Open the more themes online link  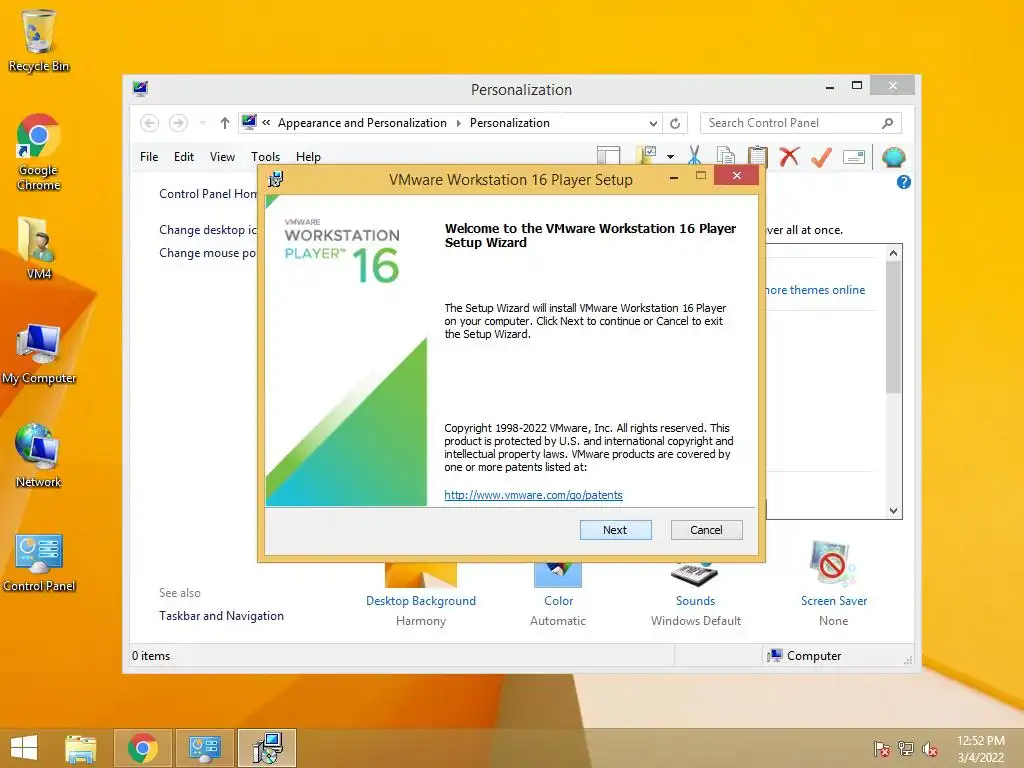coord(815,289)
